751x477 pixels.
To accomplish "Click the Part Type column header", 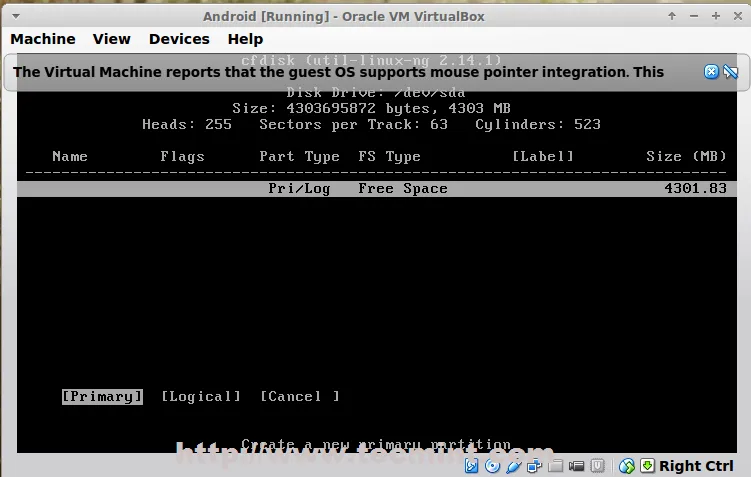I will coord(299,157).
